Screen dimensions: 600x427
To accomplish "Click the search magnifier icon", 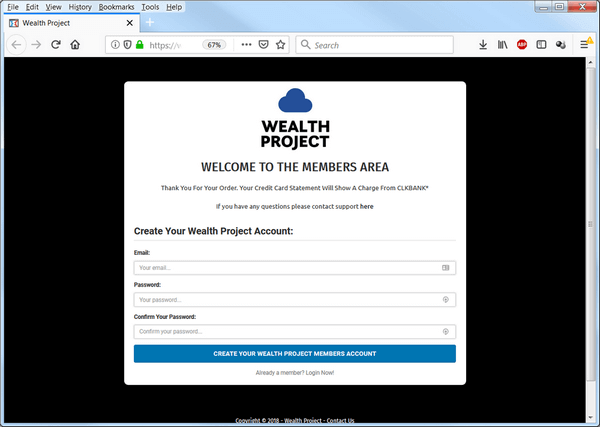I will (305, 45).
